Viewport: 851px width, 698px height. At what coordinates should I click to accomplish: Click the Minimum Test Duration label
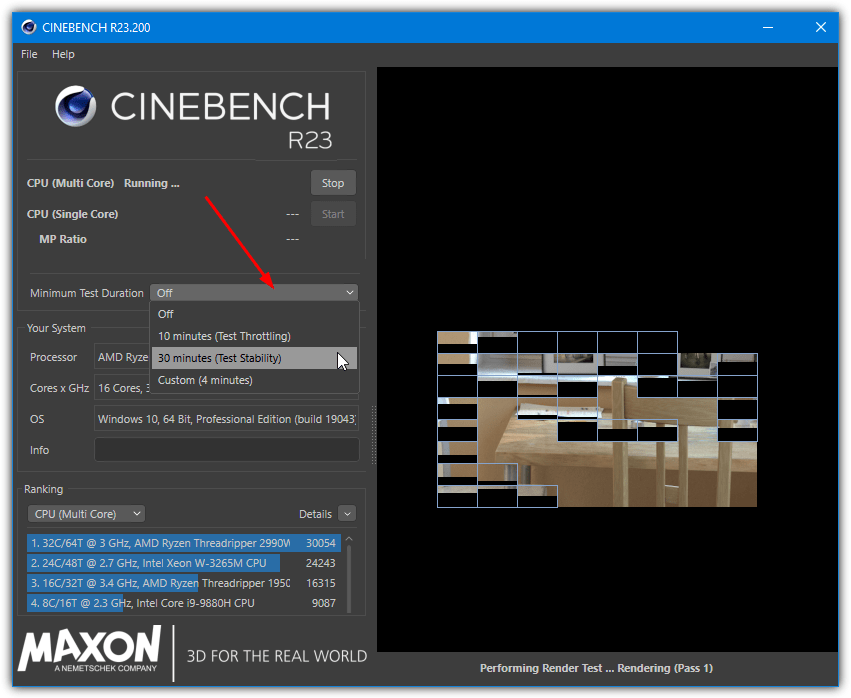coord(87,293)
